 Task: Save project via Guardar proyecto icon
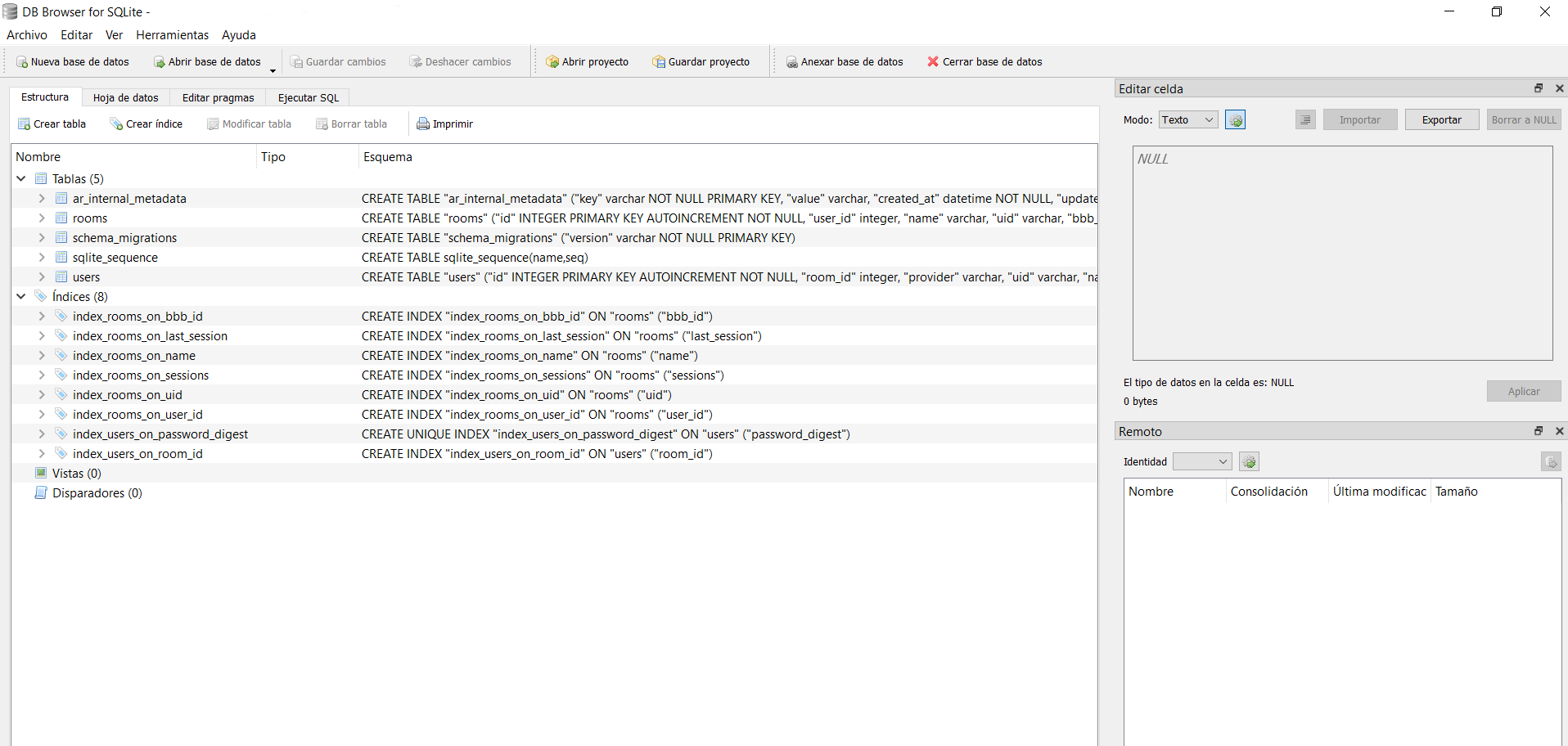(x=659, y=62)
